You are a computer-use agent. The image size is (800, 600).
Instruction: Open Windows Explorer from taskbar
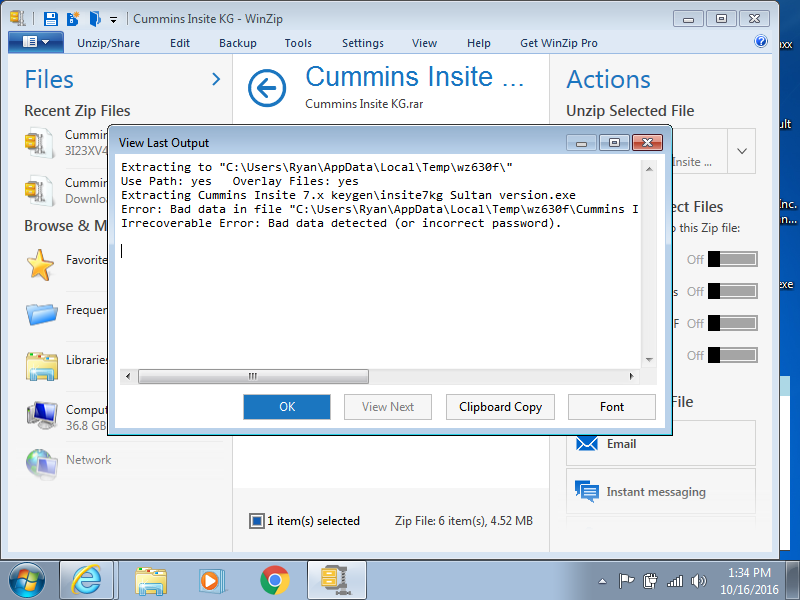(x=151, y=581)
